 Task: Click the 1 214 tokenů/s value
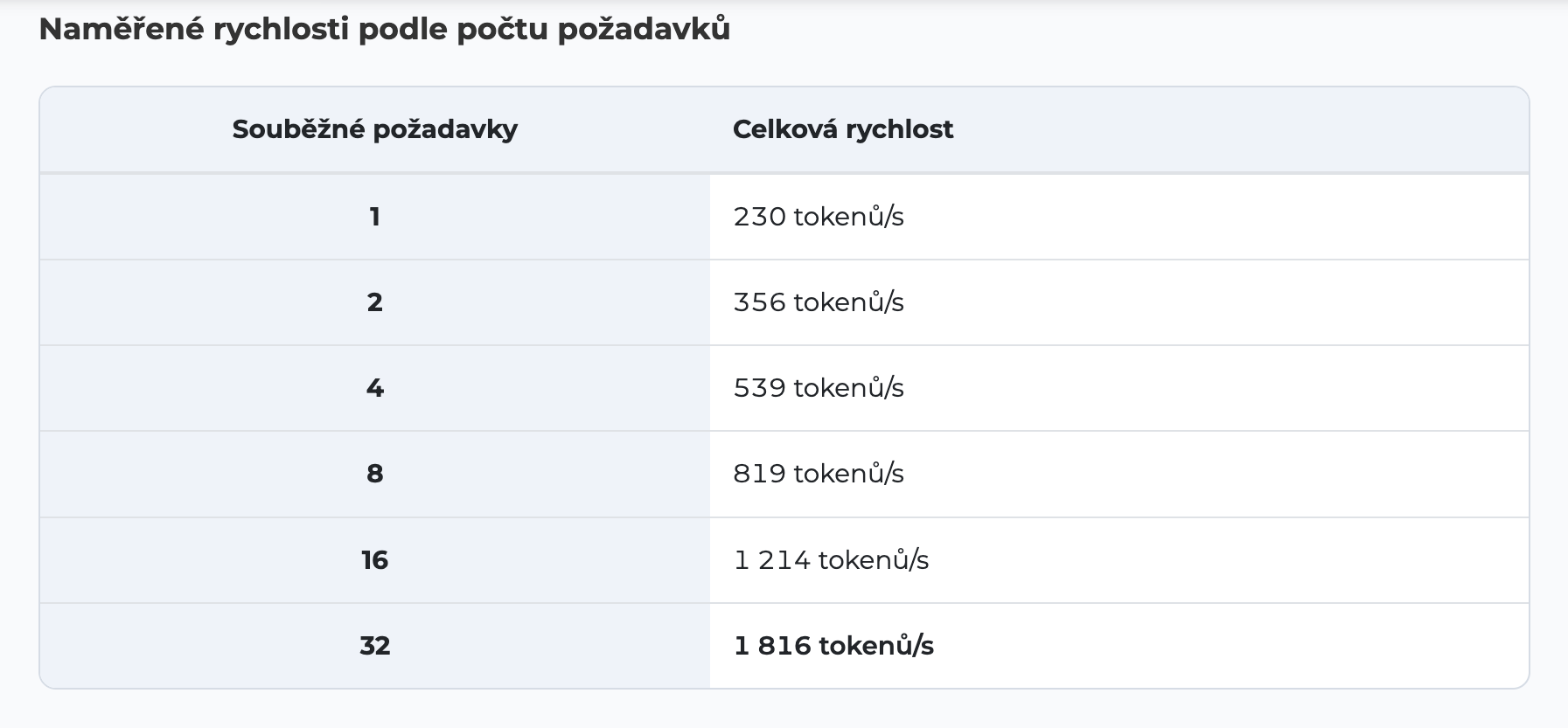[831, 560]
